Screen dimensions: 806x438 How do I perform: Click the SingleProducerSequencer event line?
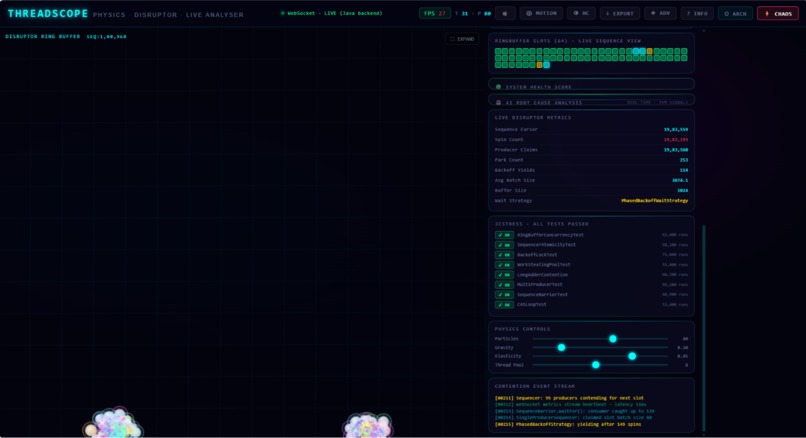click(573, 418)
